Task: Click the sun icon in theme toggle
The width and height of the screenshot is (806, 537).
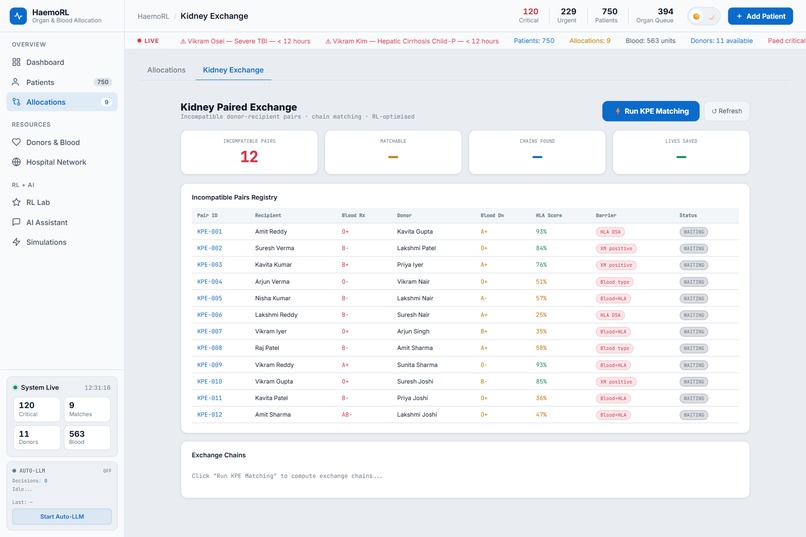Action: point(697,16)
